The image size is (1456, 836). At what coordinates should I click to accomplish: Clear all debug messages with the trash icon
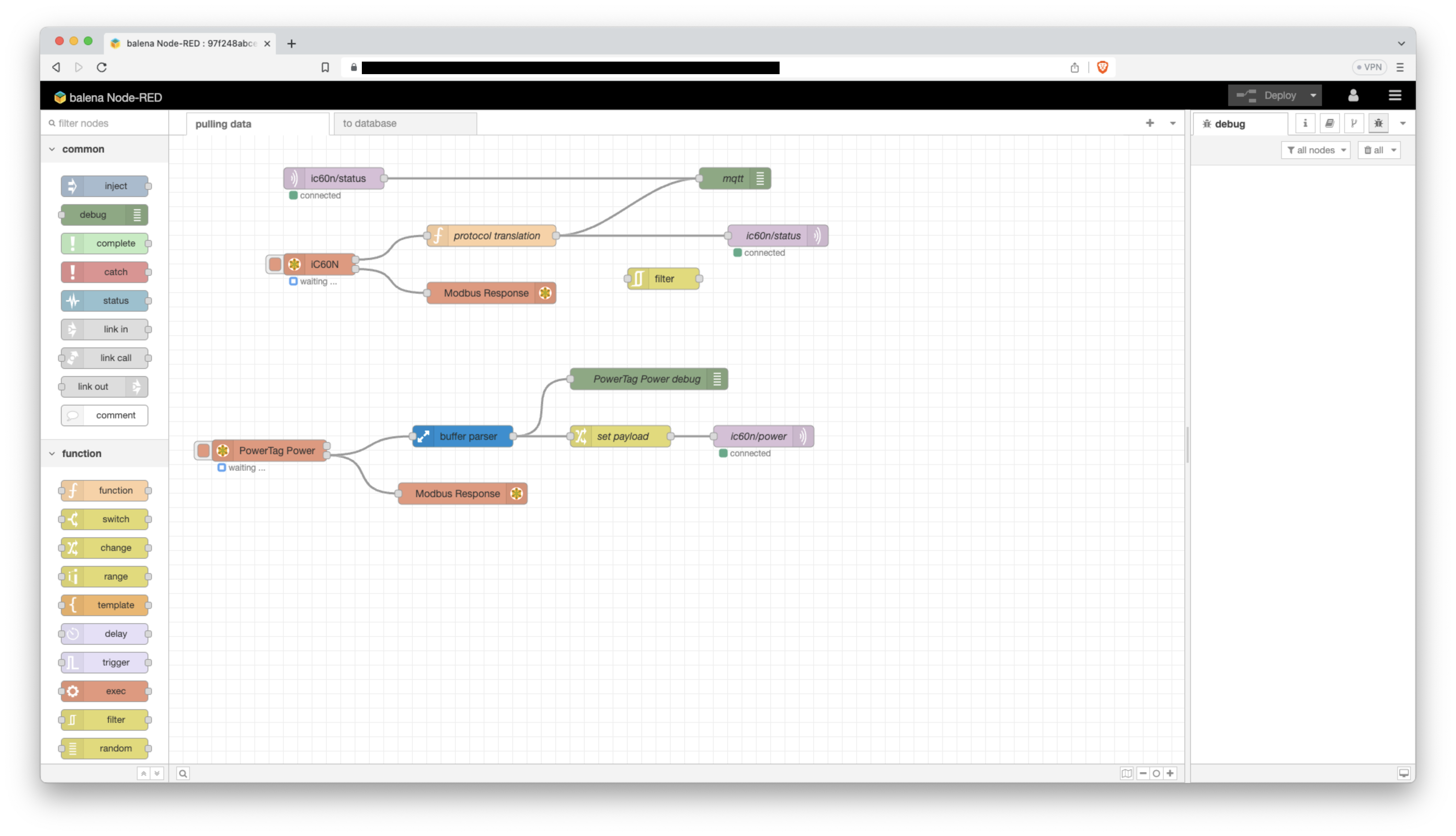click(1375, 150)
